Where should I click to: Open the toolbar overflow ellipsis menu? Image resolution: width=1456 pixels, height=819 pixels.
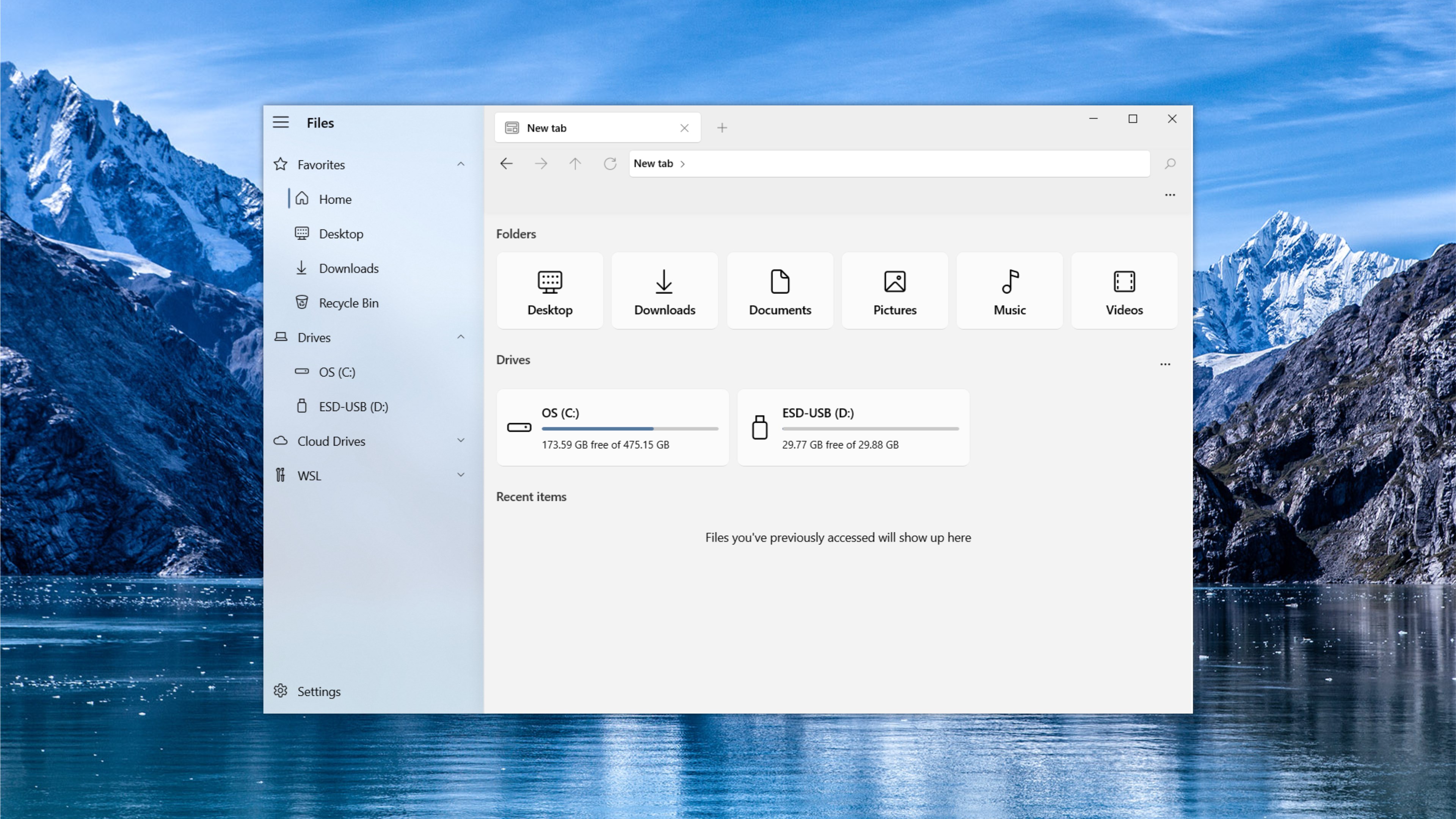pos(1170,195)
